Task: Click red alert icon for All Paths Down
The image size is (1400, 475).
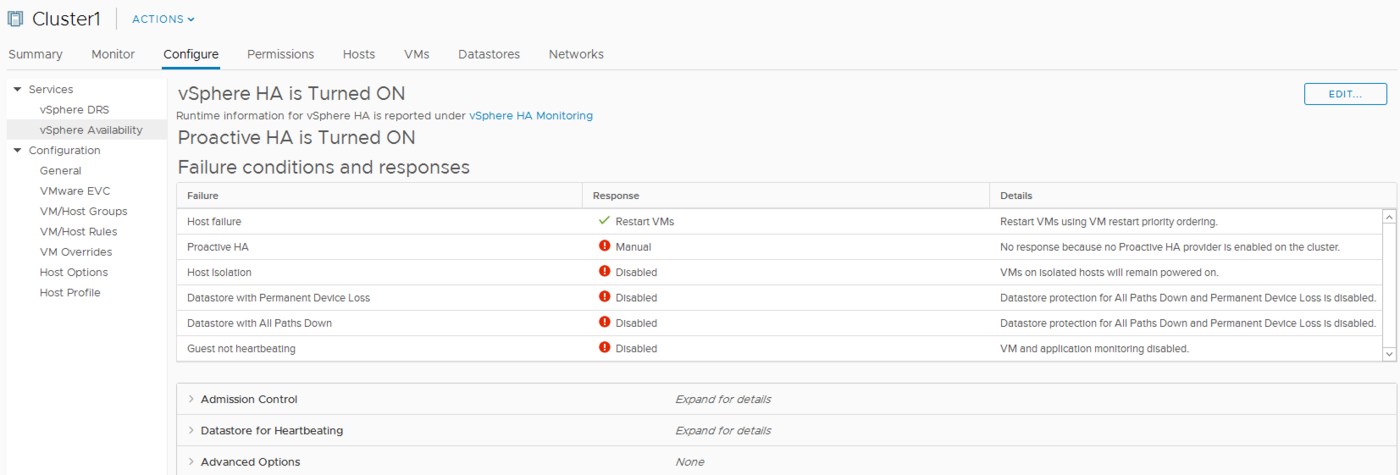Action: pos(603,323)
